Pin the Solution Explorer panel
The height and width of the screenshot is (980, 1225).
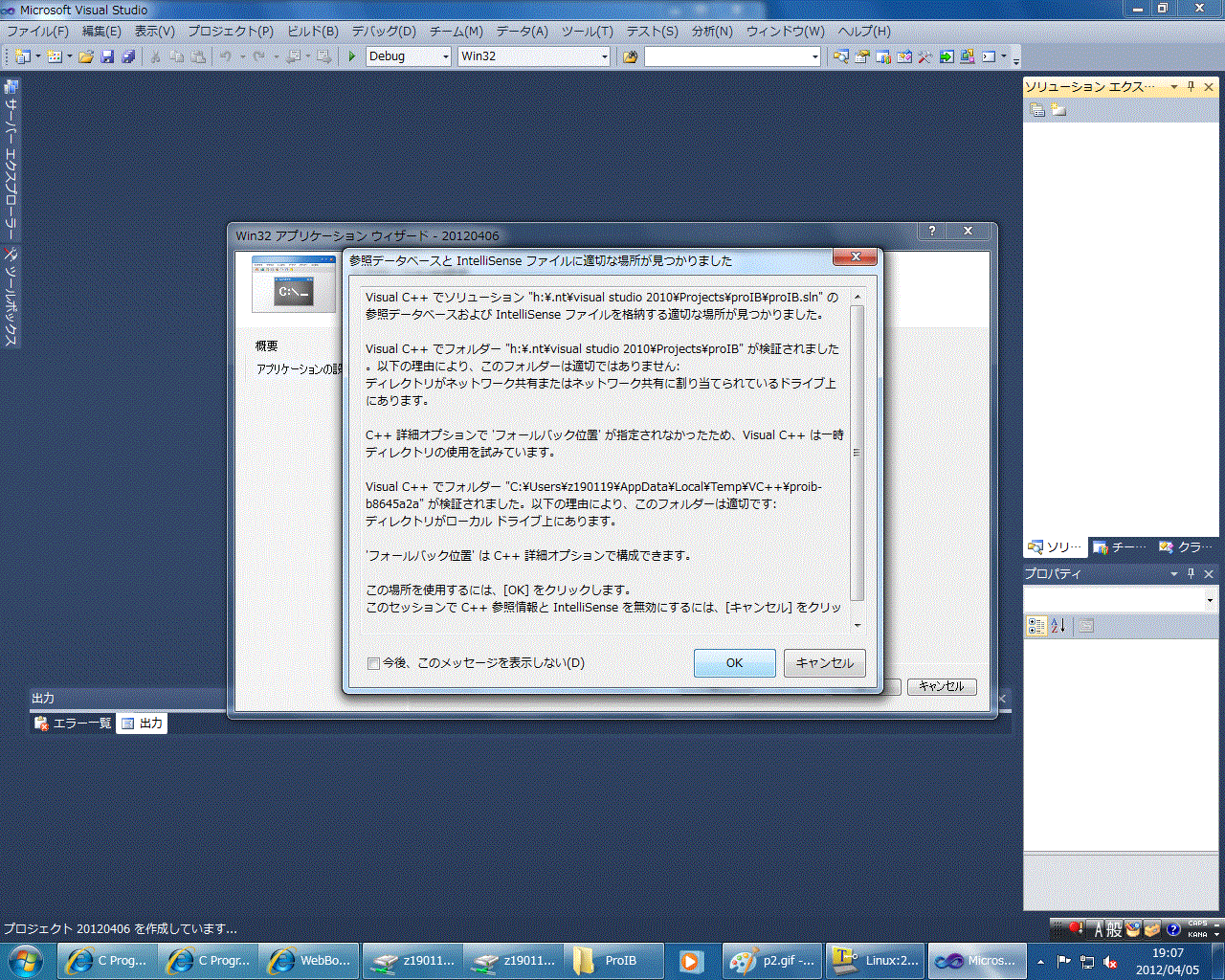tap(1192, 87)
